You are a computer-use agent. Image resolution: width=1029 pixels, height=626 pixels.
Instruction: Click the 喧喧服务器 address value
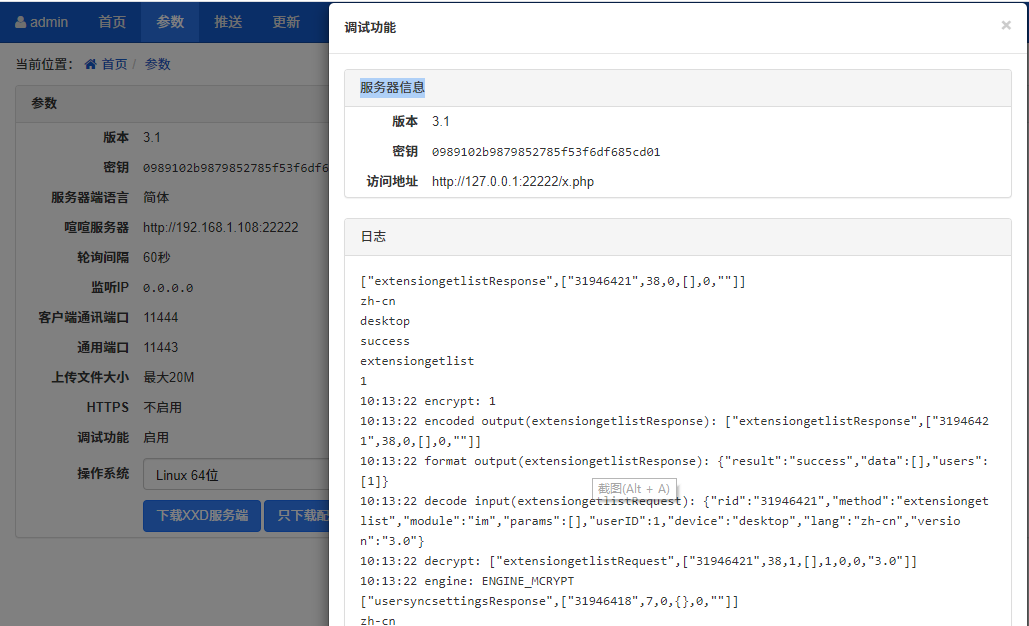220,227
